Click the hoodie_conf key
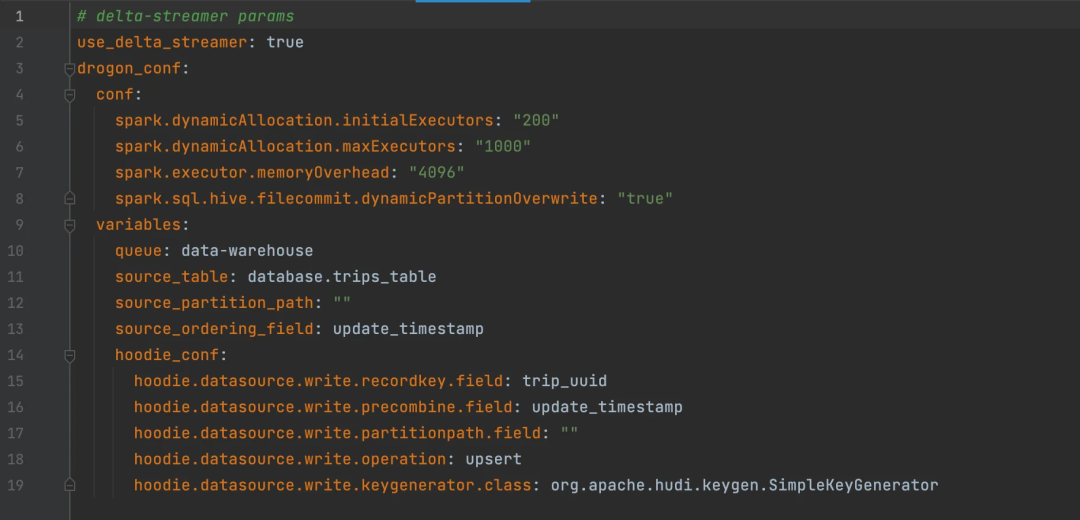The height and width of the screenshot is (520, 1080). click(x=167, y=355)
